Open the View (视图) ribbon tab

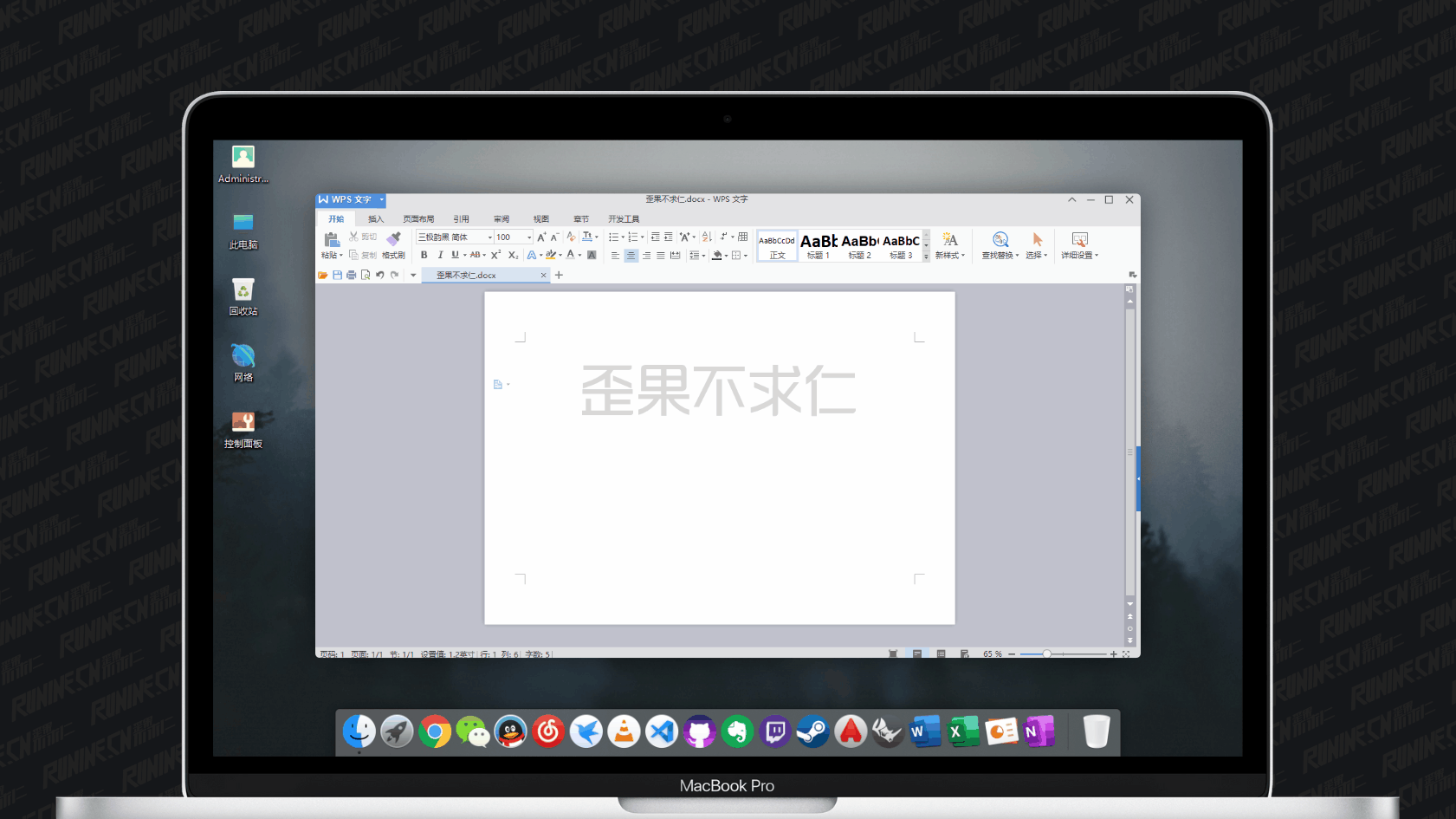541,219
